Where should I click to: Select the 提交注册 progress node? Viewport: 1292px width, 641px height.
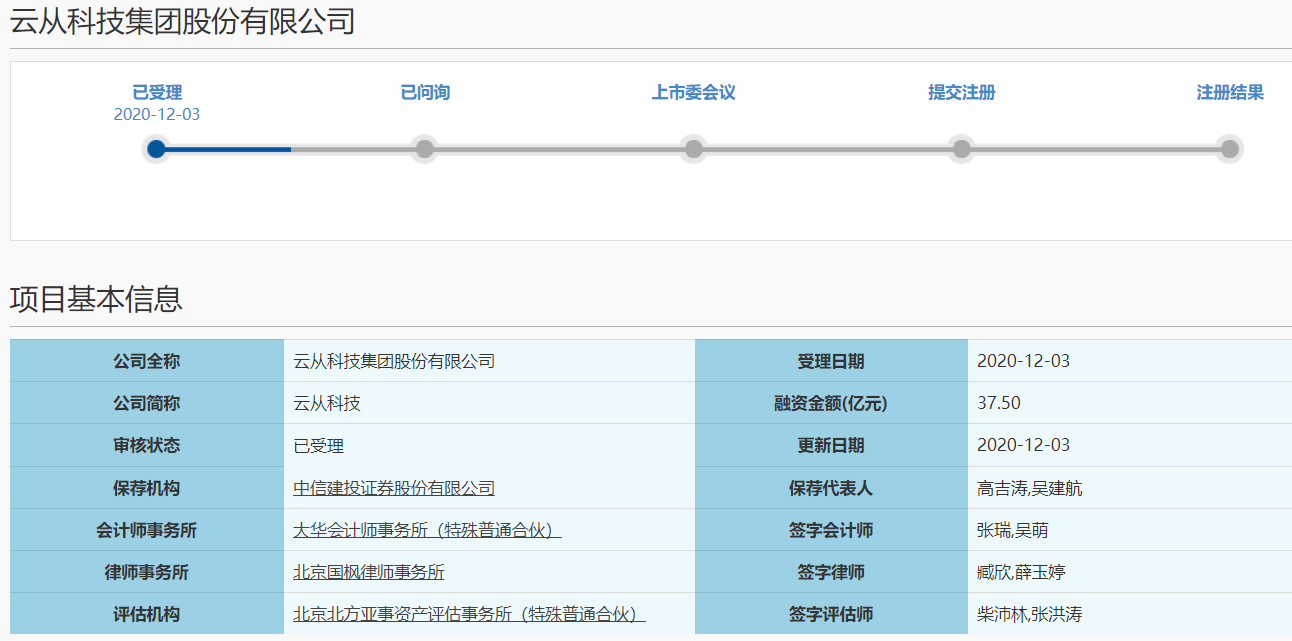(x=962, y=149)
